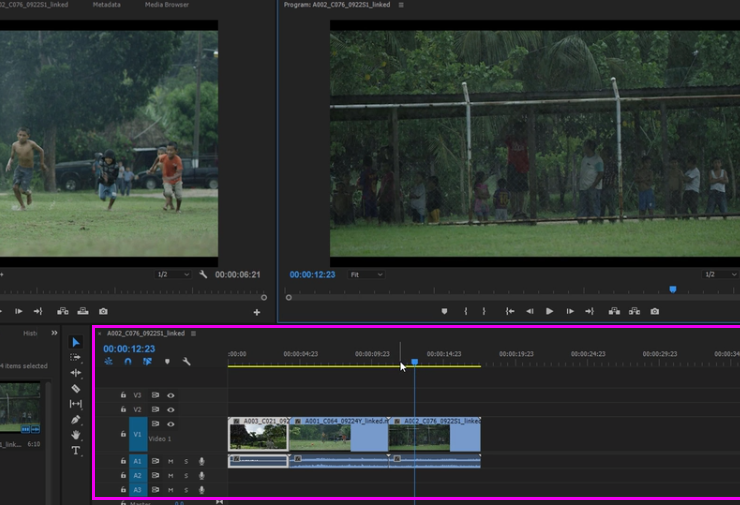Click the Program monitor blue playhead
The height and width of the screenshot is (505, 740).
click(673, 289)
